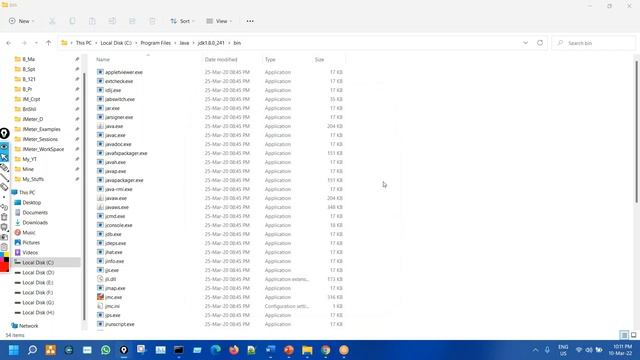Image resolution: width=640 pixels, height=360 pixels.
Task: Open Desktop in navigation pane
Action: click(x=31, y=202)
